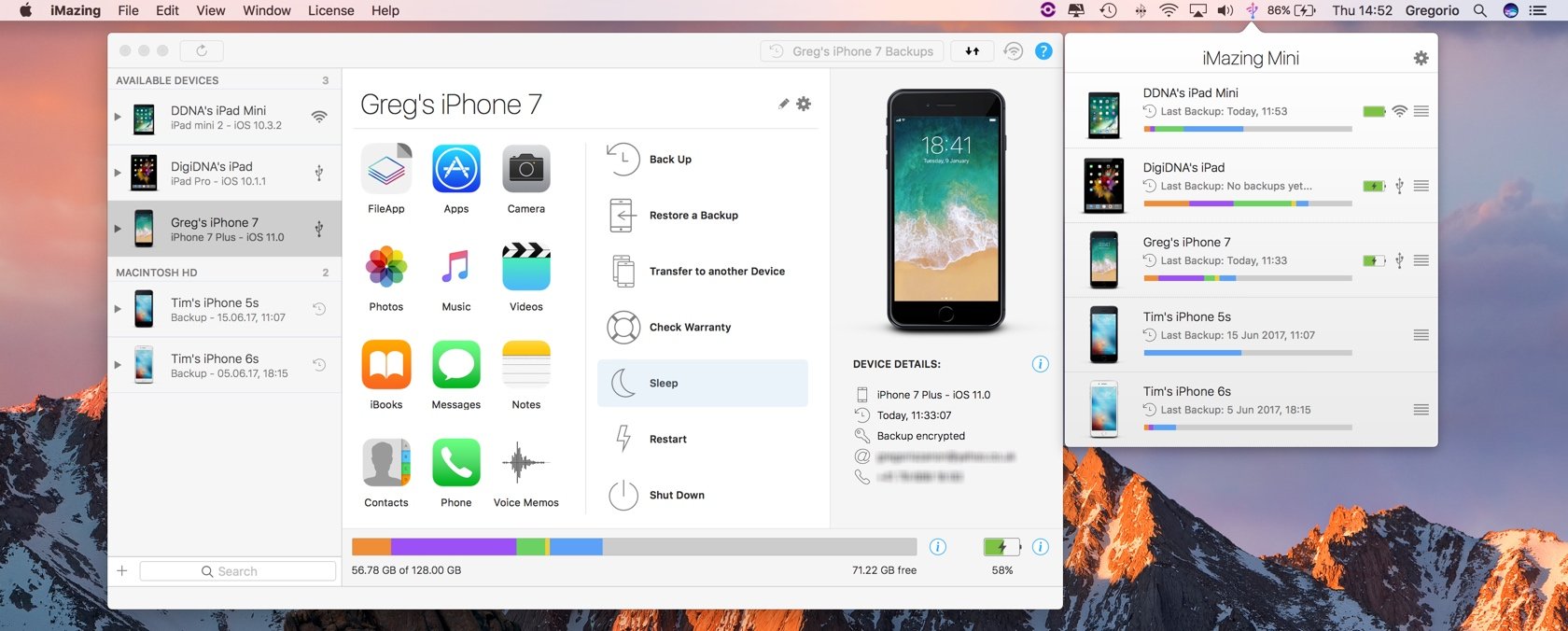The width and height of the screenshot is (1568, 631).
Task: Click the Restart action
Action: coord(703,440)
